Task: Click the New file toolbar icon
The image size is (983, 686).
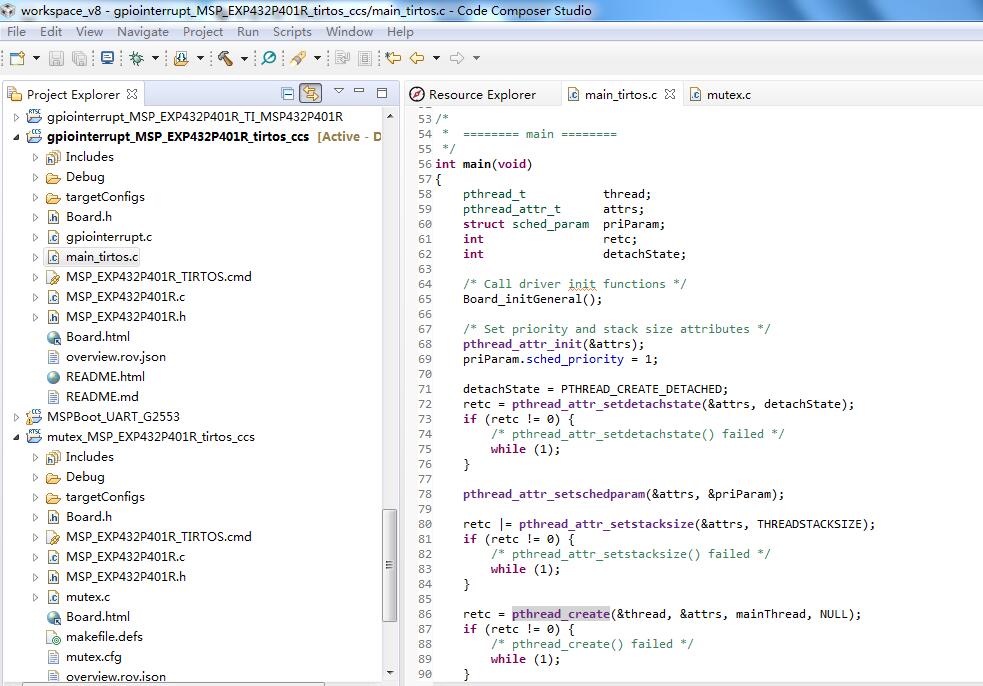Action: tap(17, 58)
